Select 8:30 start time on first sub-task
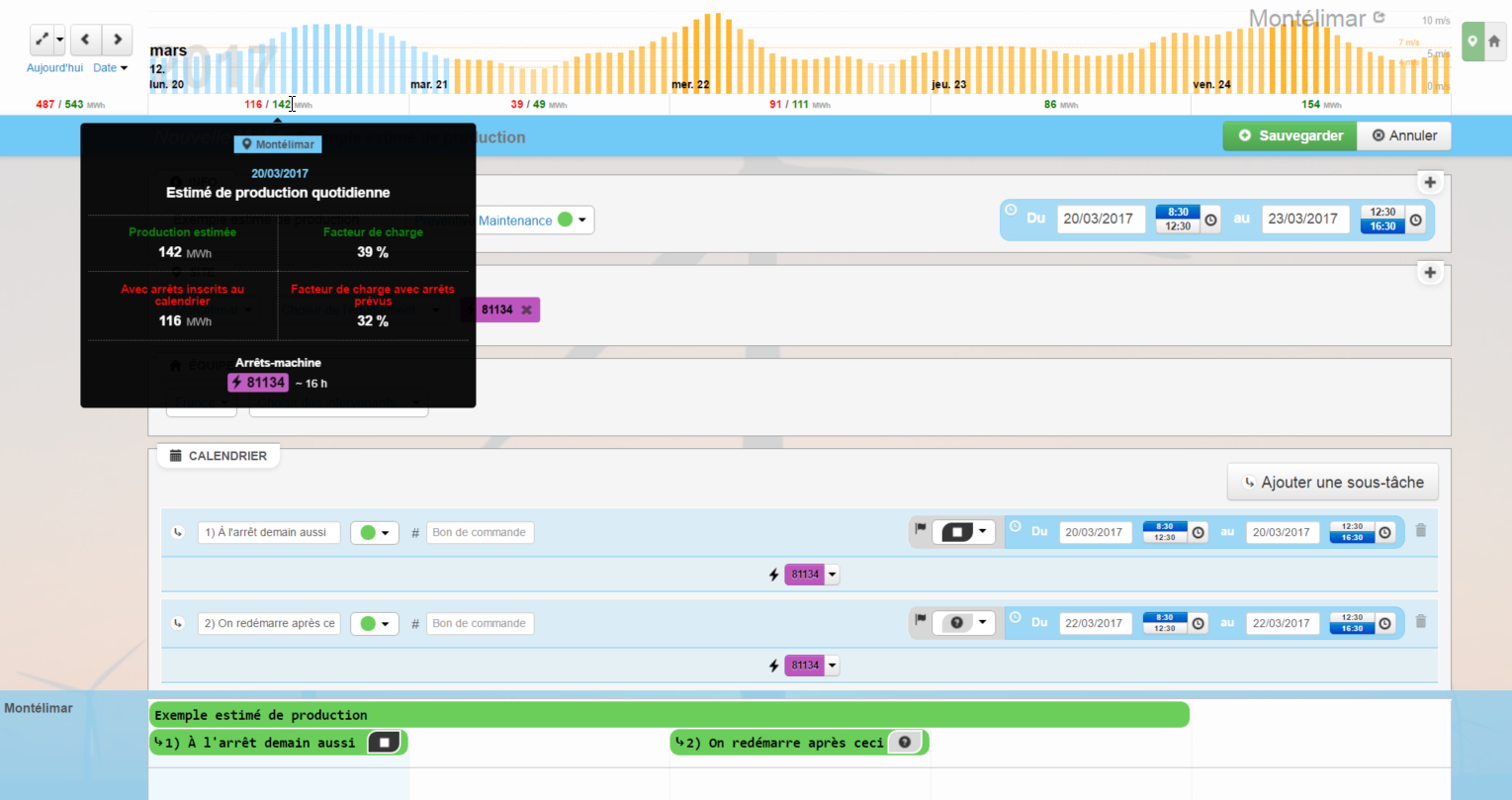Screen dimensions: 1512x800 click(1164, 527)
